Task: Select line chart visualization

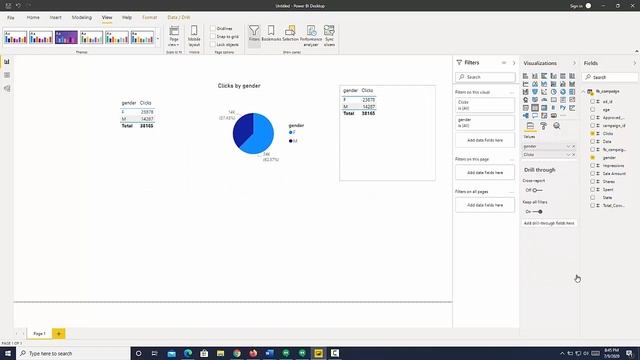Action: pyautogui.click(x=525, y=84)
